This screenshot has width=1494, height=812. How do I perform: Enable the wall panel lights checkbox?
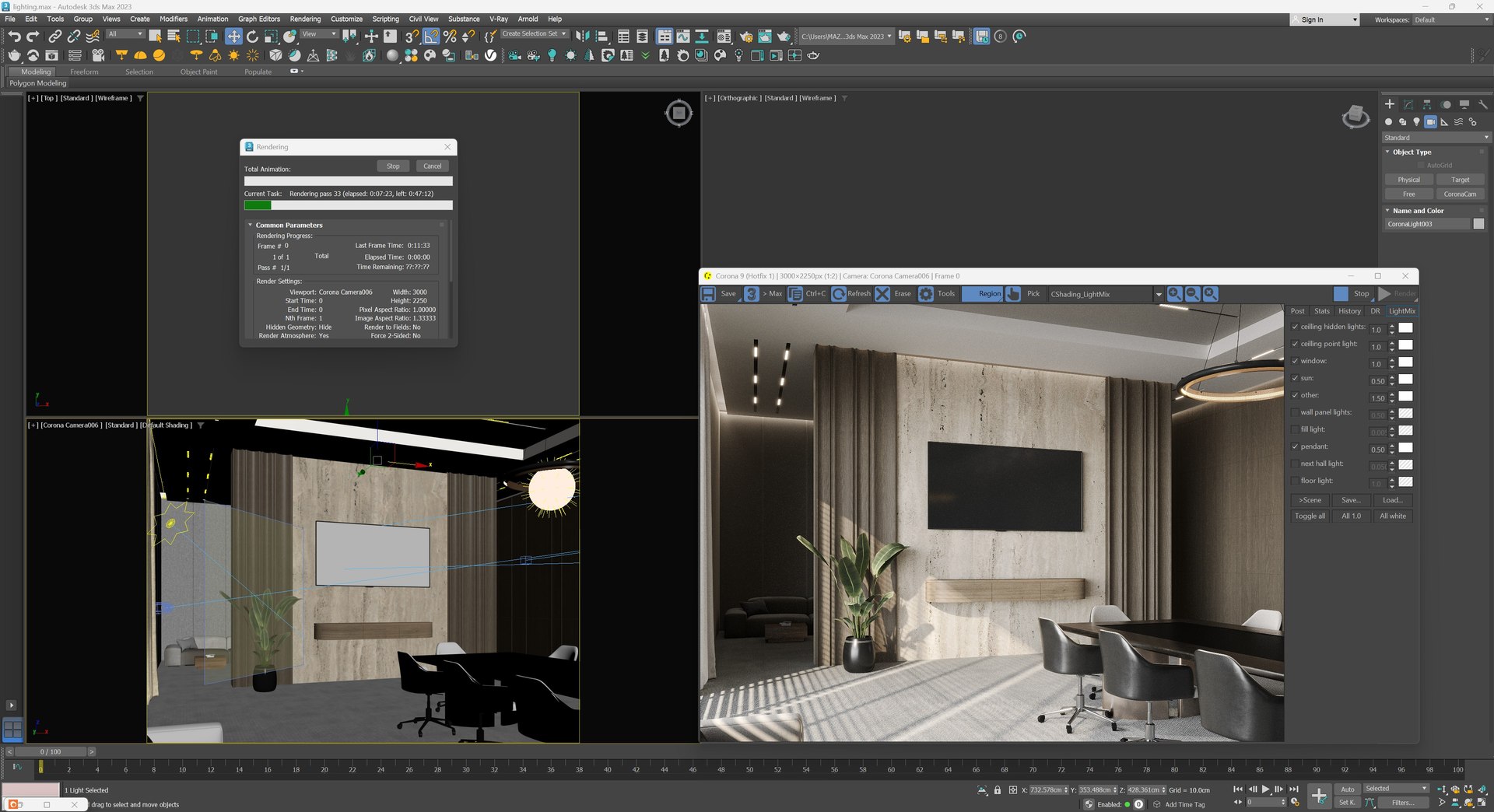point(1296,412)
